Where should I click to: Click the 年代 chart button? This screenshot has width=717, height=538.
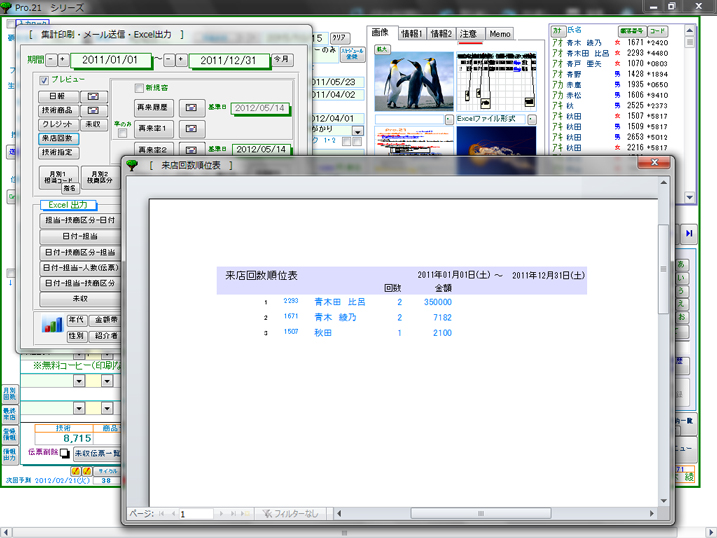point(76,320)
